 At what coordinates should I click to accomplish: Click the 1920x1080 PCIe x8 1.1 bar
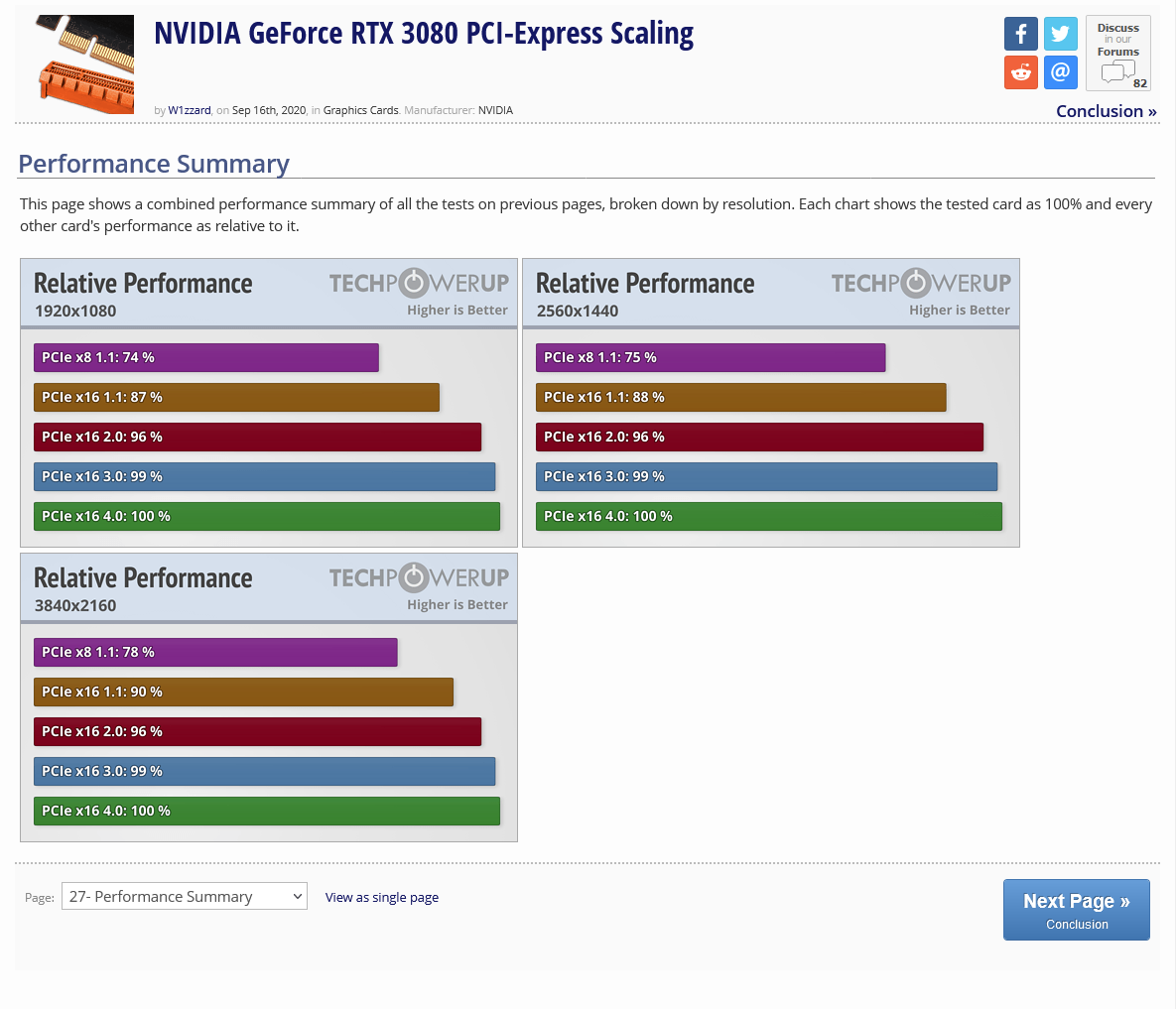pyautogui.click(x=206, y=358)
